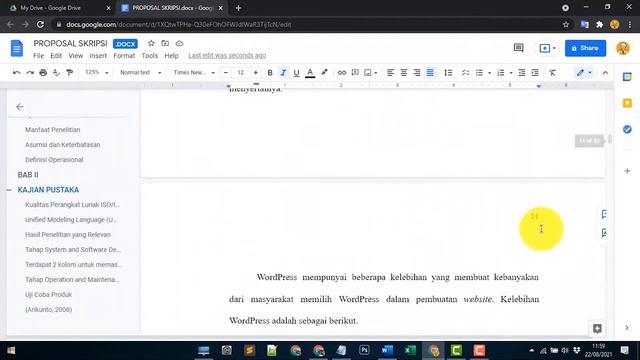Click the Undo icon in toolbar
The width and height of the screenshot is (640, 360).
17,73
